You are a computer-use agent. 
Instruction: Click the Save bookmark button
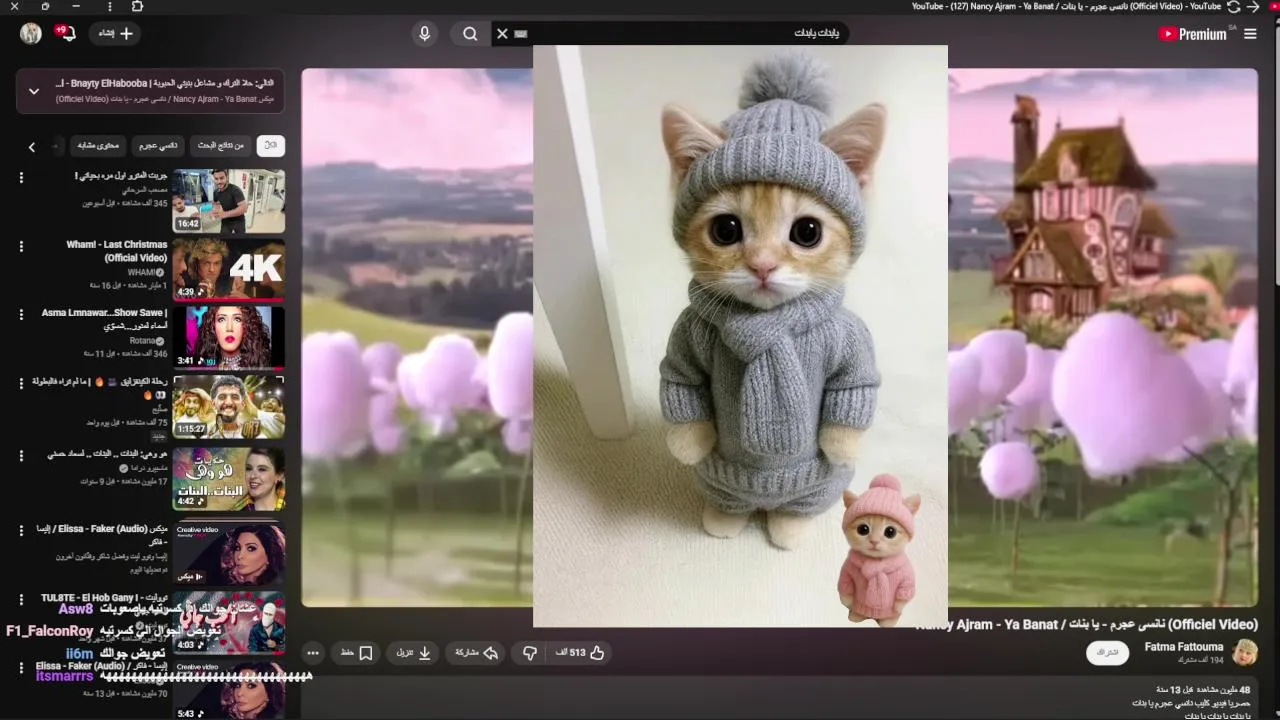pyautogui.click(x=357, y=653)
